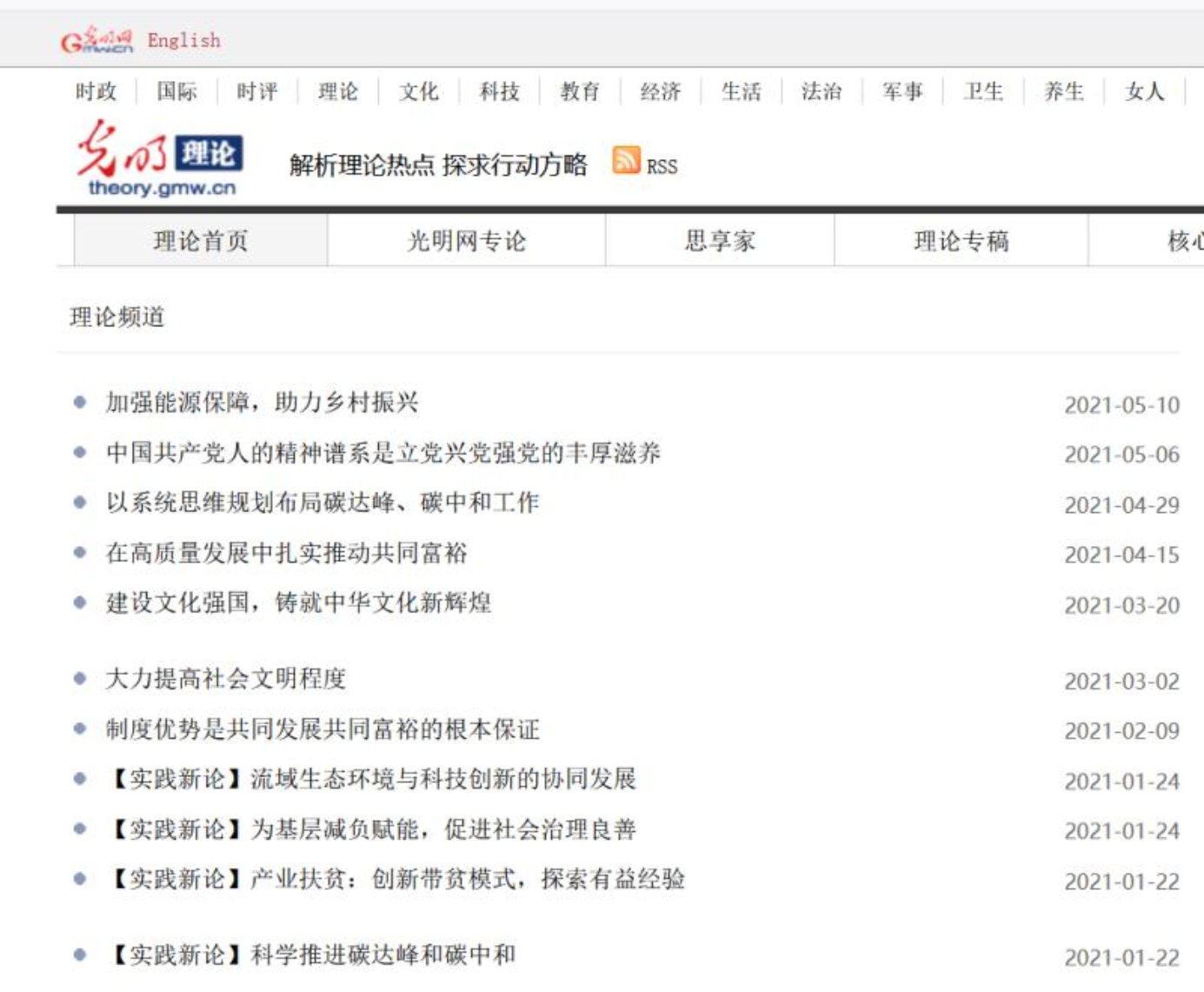This screenshot has width=1204, height=992.
Task: Open the 时政 menu item
Action: tap(96, 91)
